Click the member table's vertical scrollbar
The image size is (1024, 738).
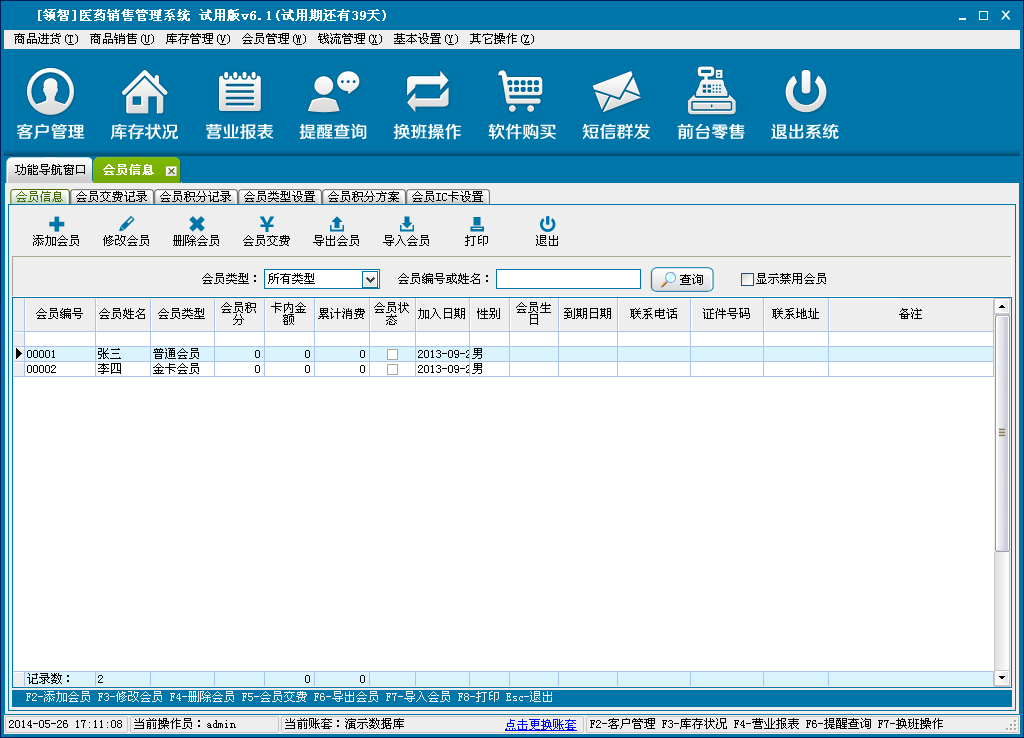click(x=1002, y=430)
